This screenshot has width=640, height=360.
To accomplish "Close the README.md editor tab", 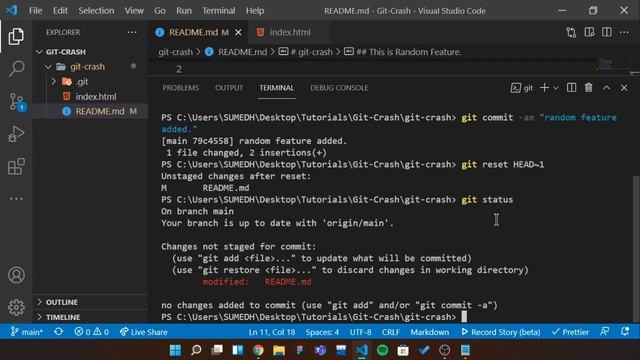I will point(238,32).
